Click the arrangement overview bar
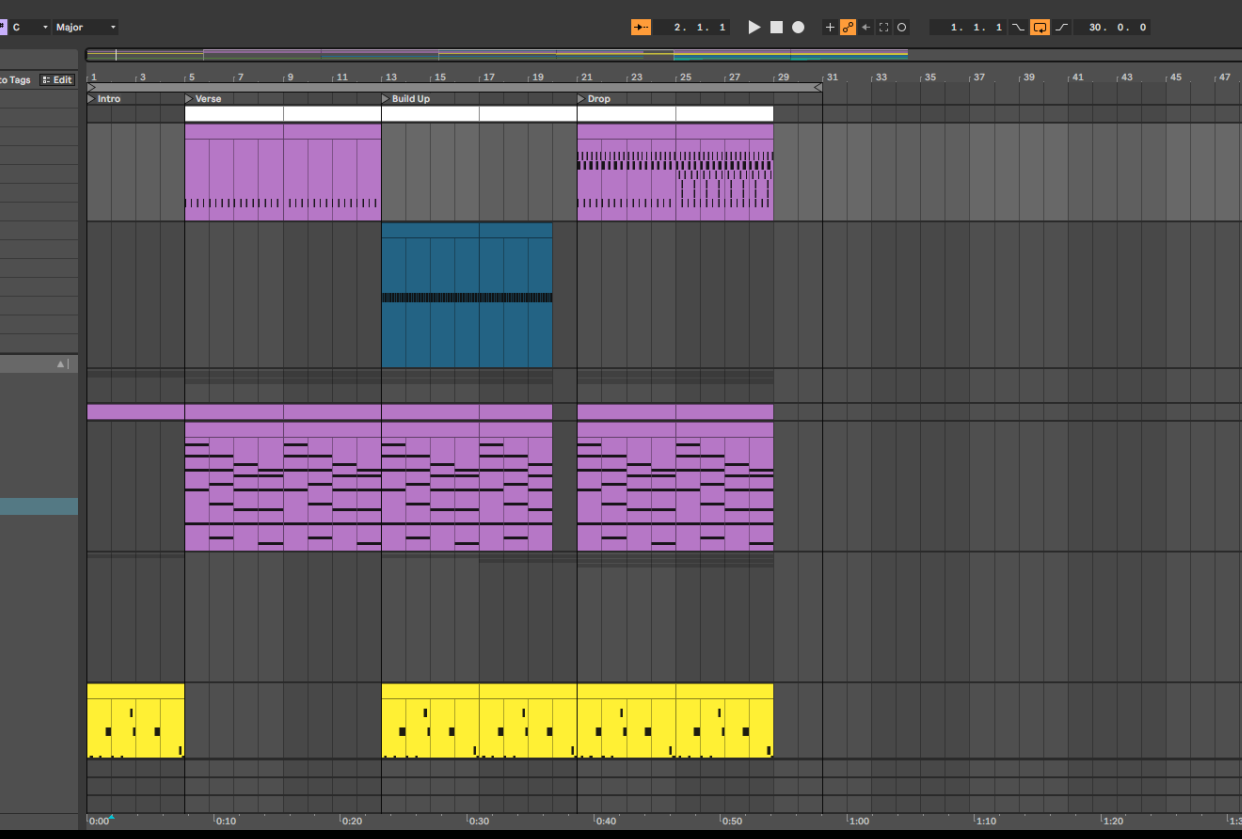 coord(663,55)
